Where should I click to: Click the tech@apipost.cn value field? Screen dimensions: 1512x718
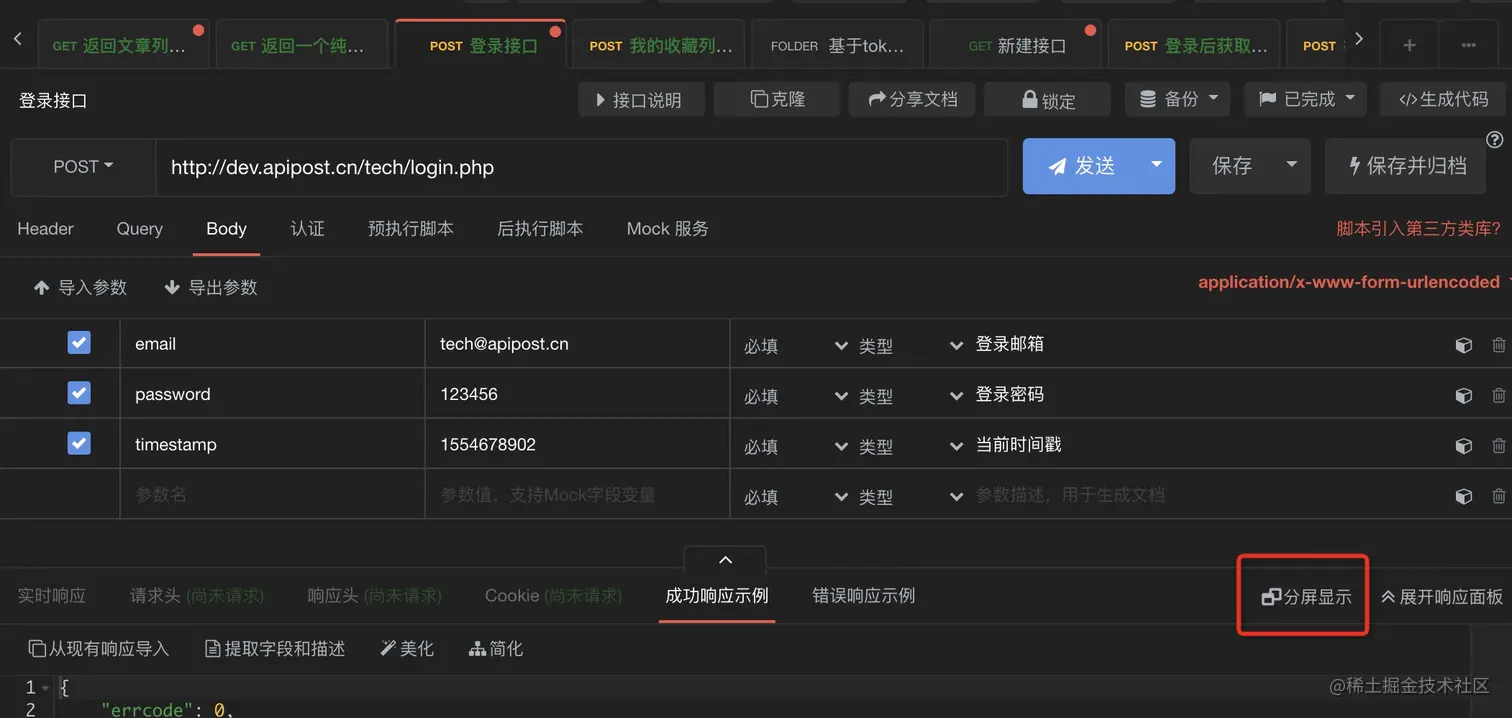pos(577,344)
